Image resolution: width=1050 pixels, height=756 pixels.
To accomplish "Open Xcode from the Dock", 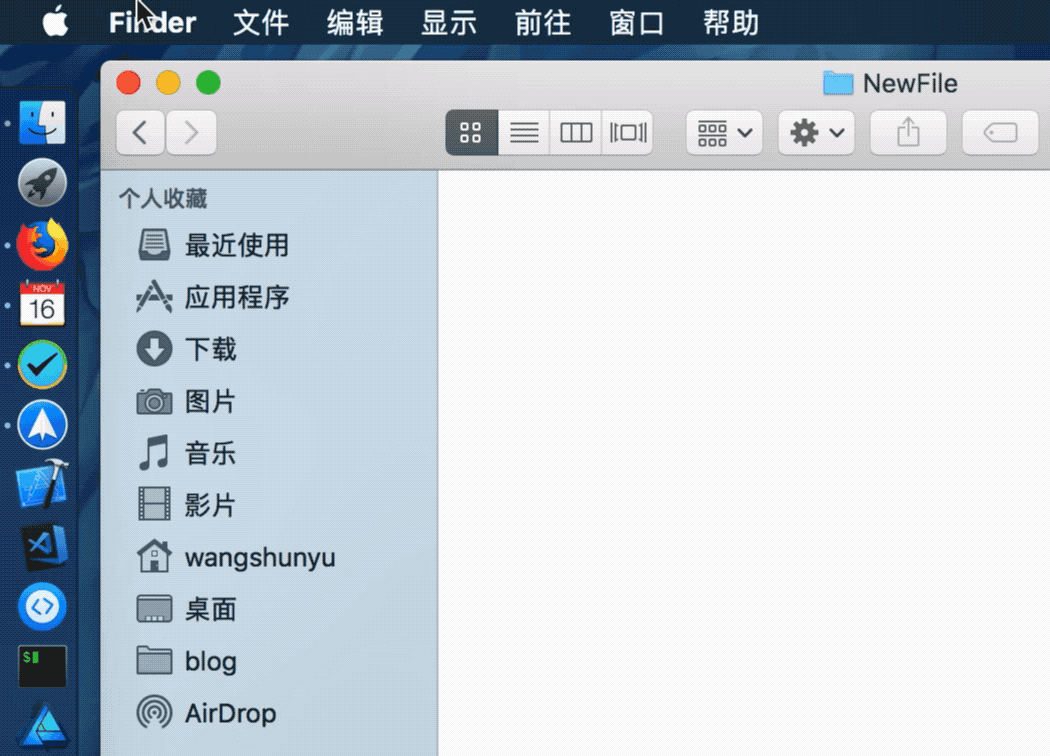I will point(42,485).
